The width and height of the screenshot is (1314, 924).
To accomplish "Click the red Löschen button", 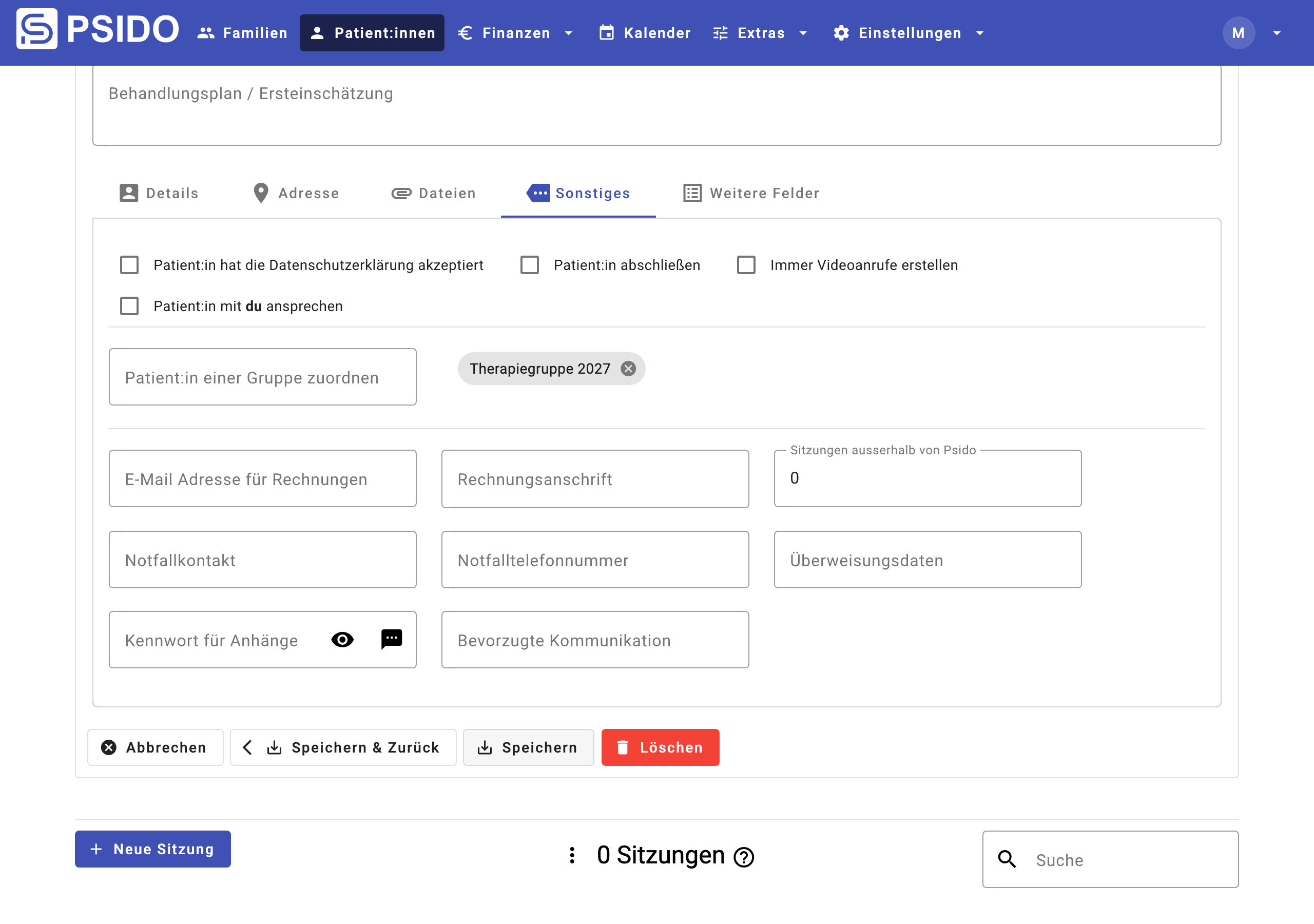I will click(x=660, y=747).
